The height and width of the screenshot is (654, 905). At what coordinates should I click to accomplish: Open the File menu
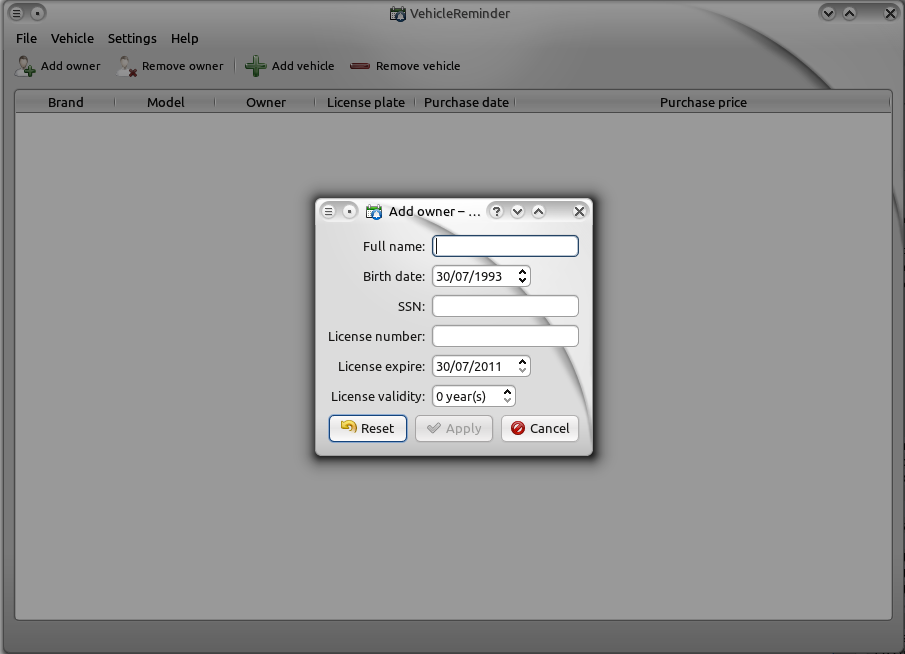coord(27,39)
